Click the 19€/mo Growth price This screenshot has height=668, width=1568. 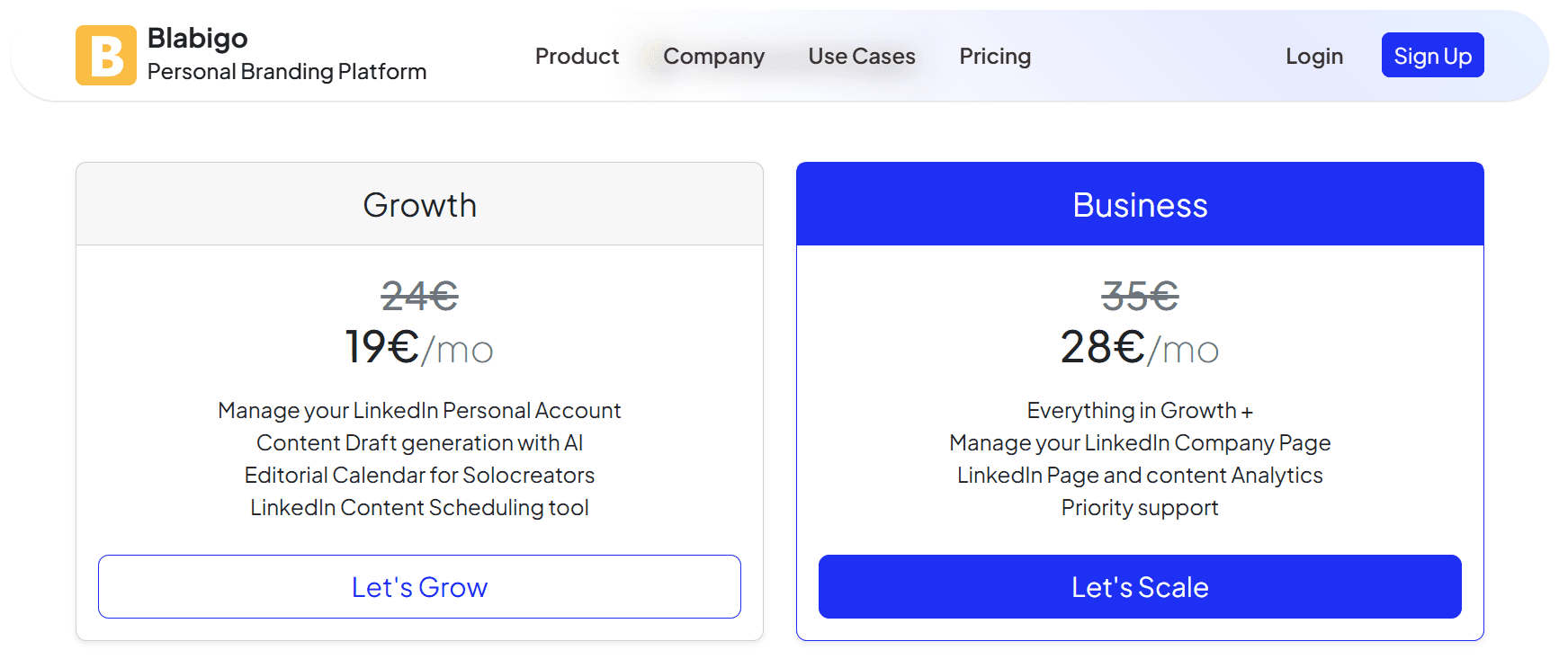click(x=419, y=347)
